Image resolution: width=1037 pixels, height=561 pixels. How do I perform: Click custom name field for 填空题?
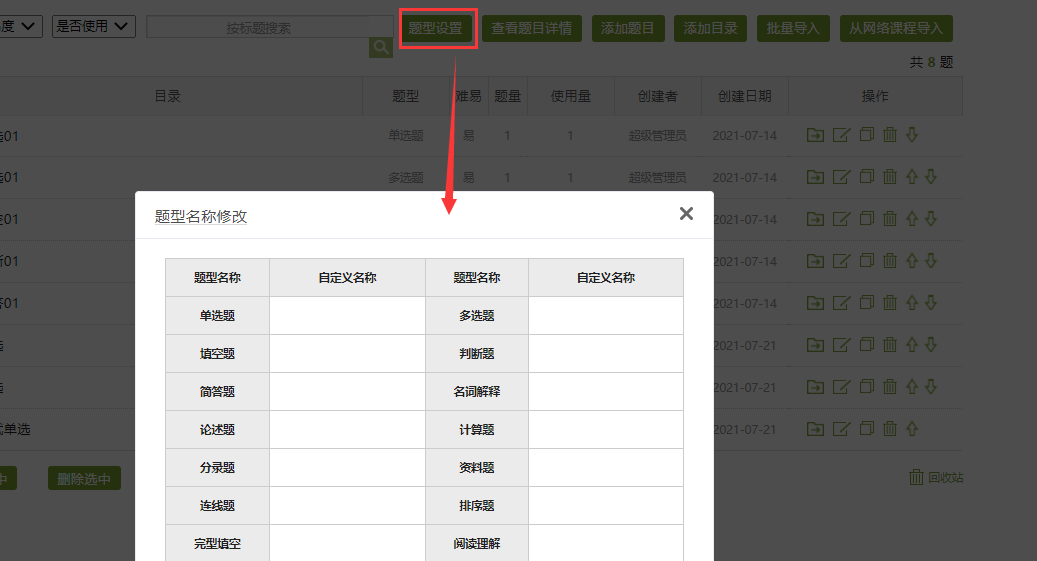[x=347, y=354]
